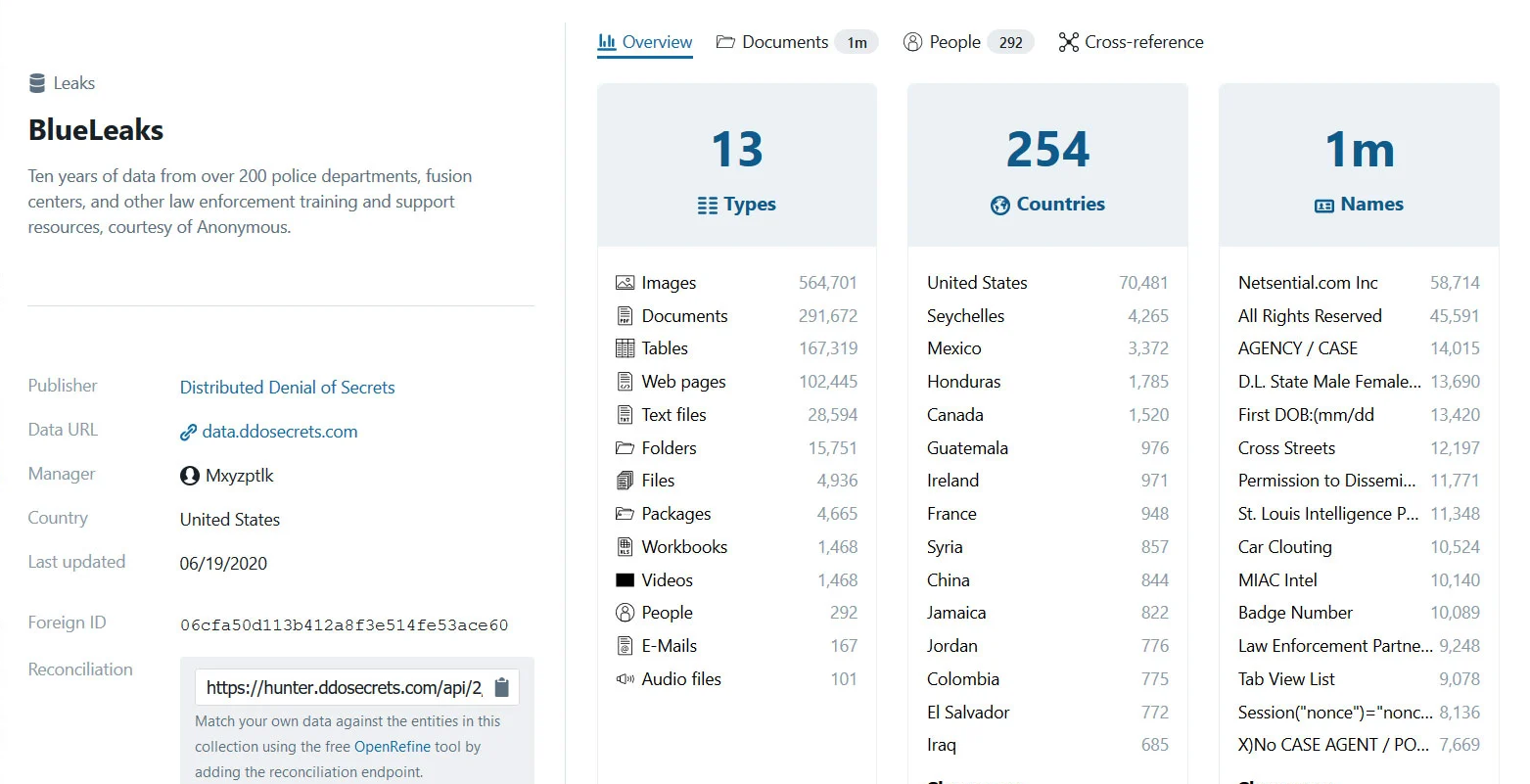Open the Cross-reference tab
The width and height of the screenshot is (1530, 784).
(1132, 42)
